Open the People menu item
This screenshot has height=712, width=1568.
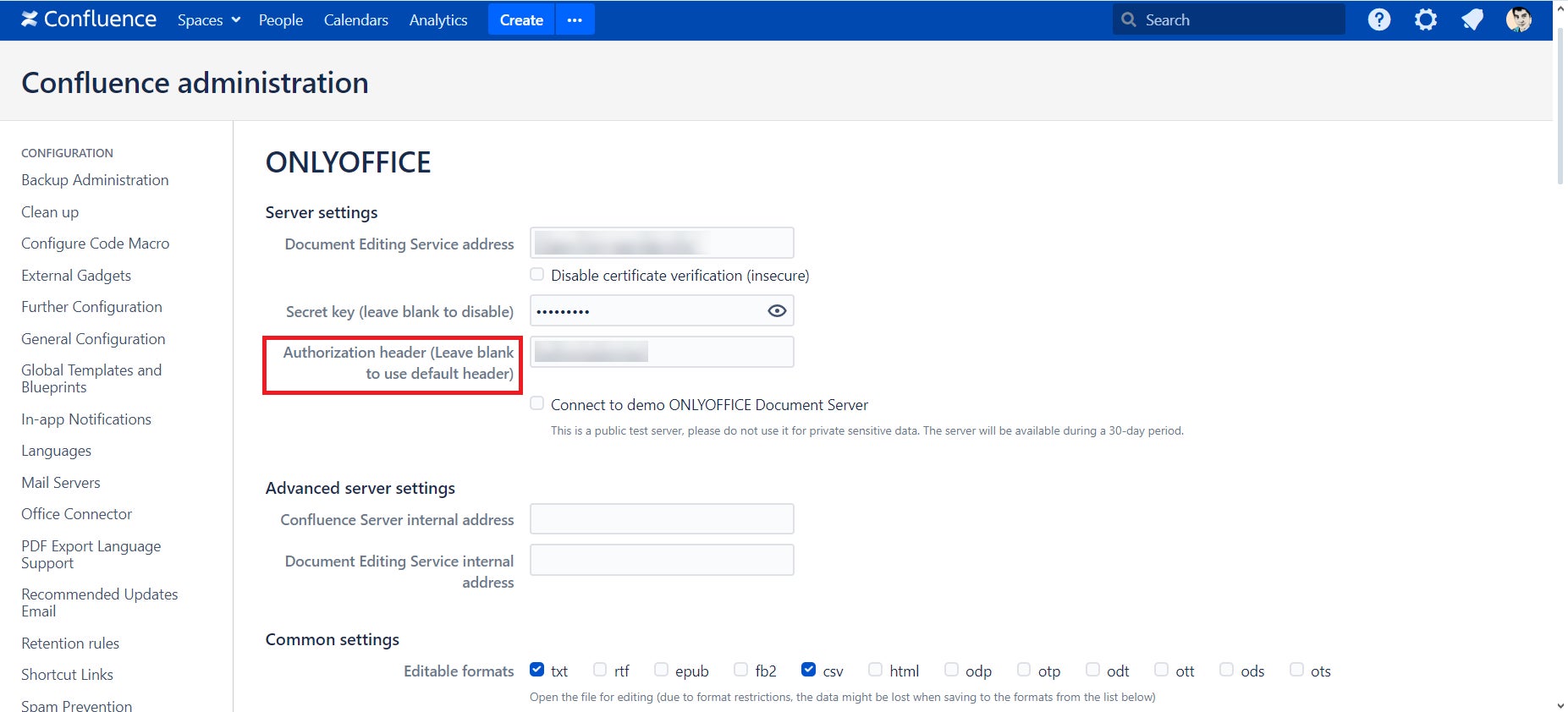280,20
